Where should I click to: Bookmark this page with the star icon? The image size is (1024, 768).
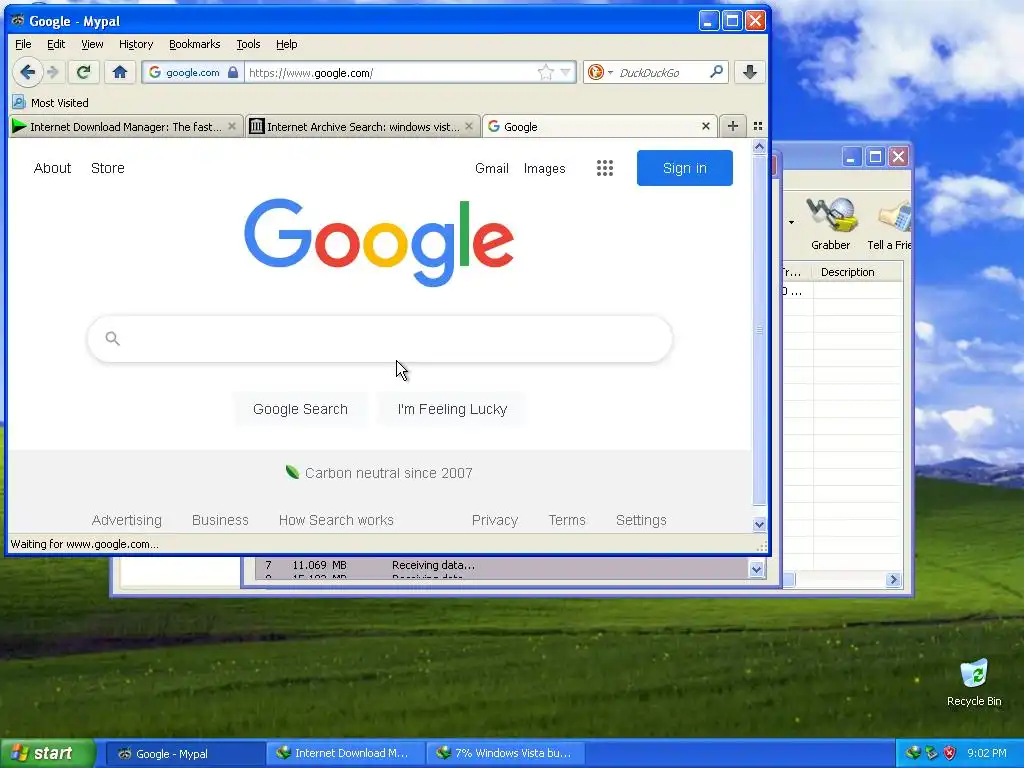click(545, 72)
